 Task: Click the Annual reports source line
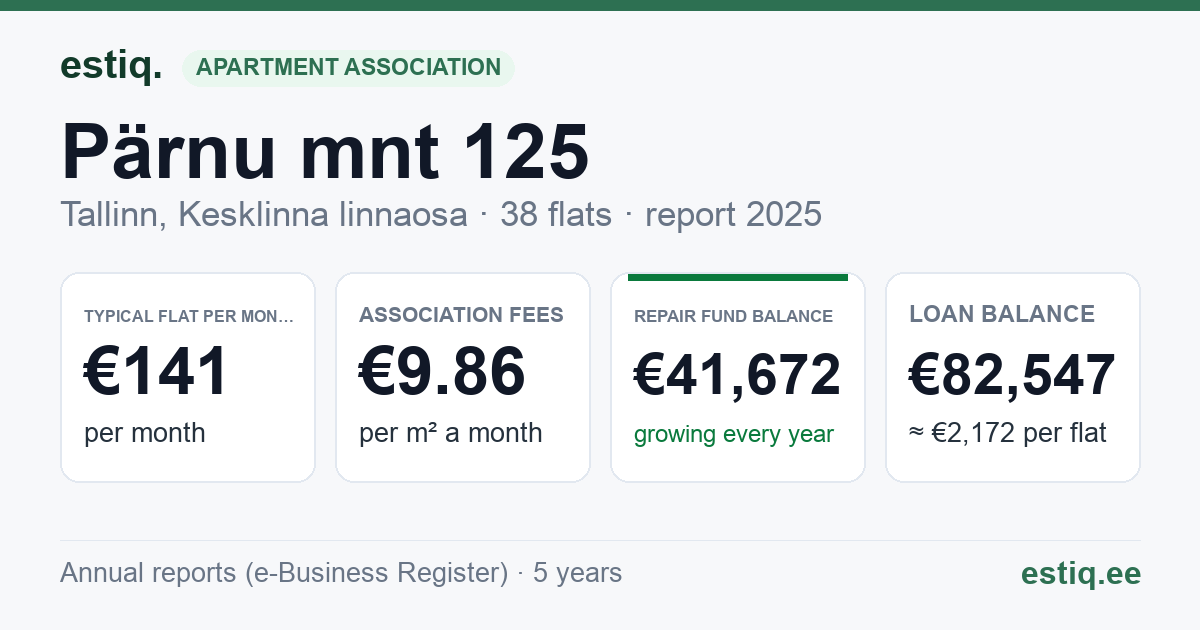click(x=341, y=573)
